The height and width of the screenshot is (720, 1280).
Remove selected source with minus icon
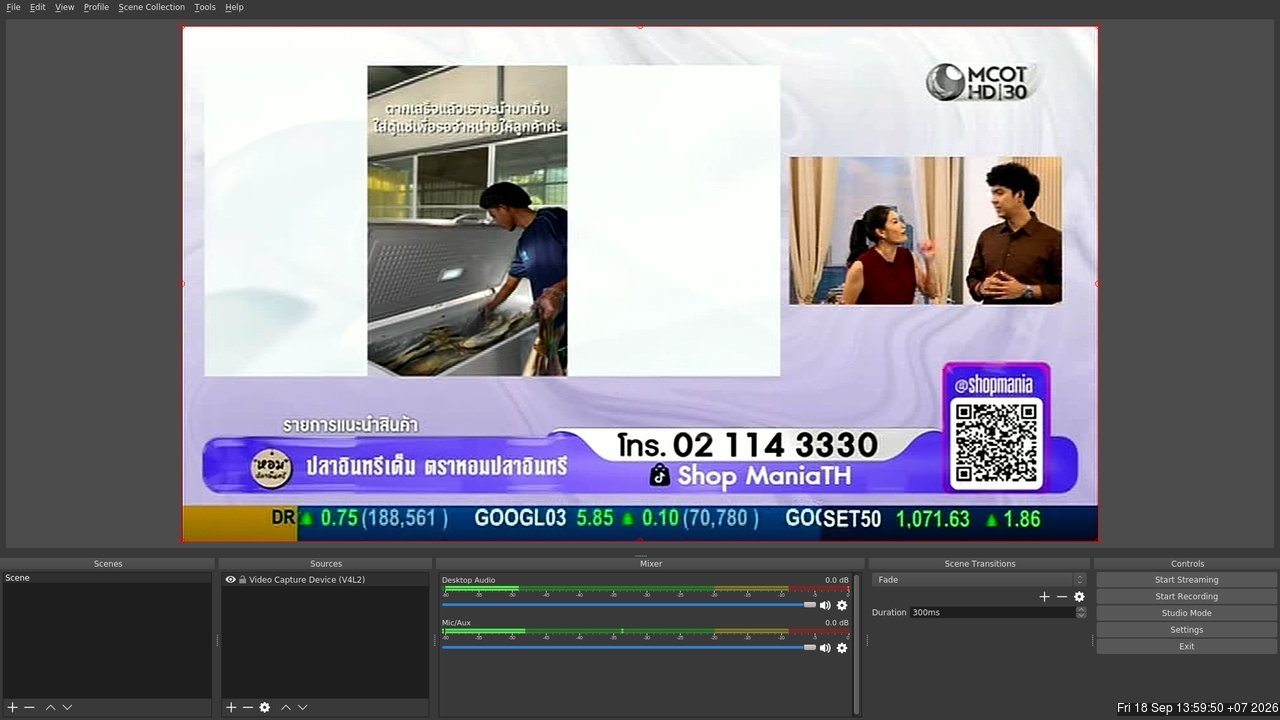point(248,707)
